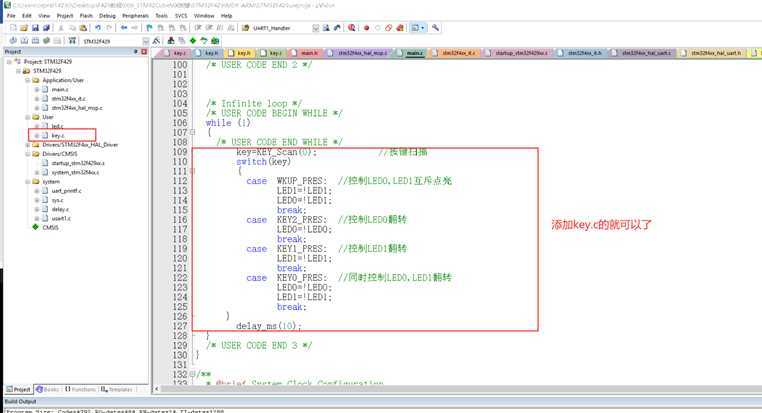
Task: Create a new file from toolbar
Action: pos(13,28)
